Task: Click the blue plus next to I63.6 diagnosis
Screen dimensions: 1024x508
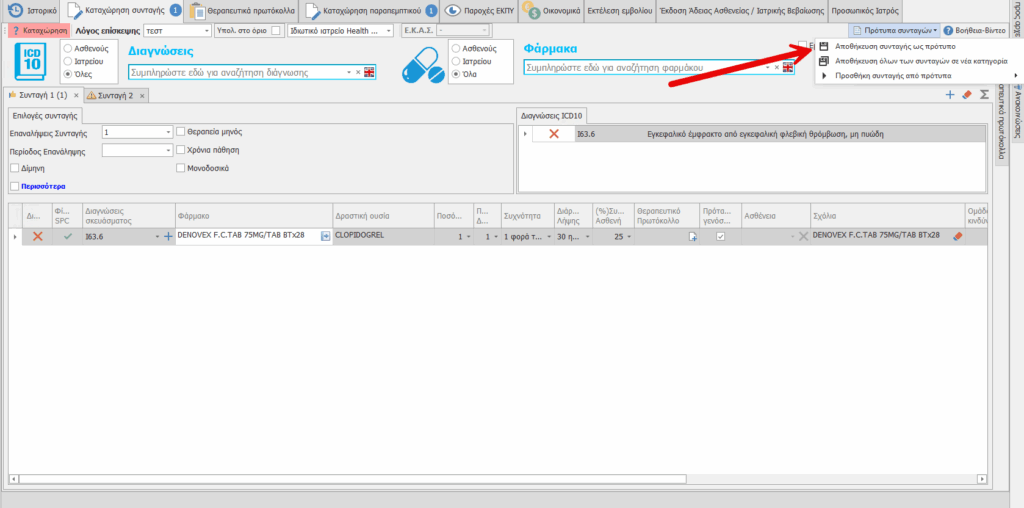Action: tap(168, 236)
